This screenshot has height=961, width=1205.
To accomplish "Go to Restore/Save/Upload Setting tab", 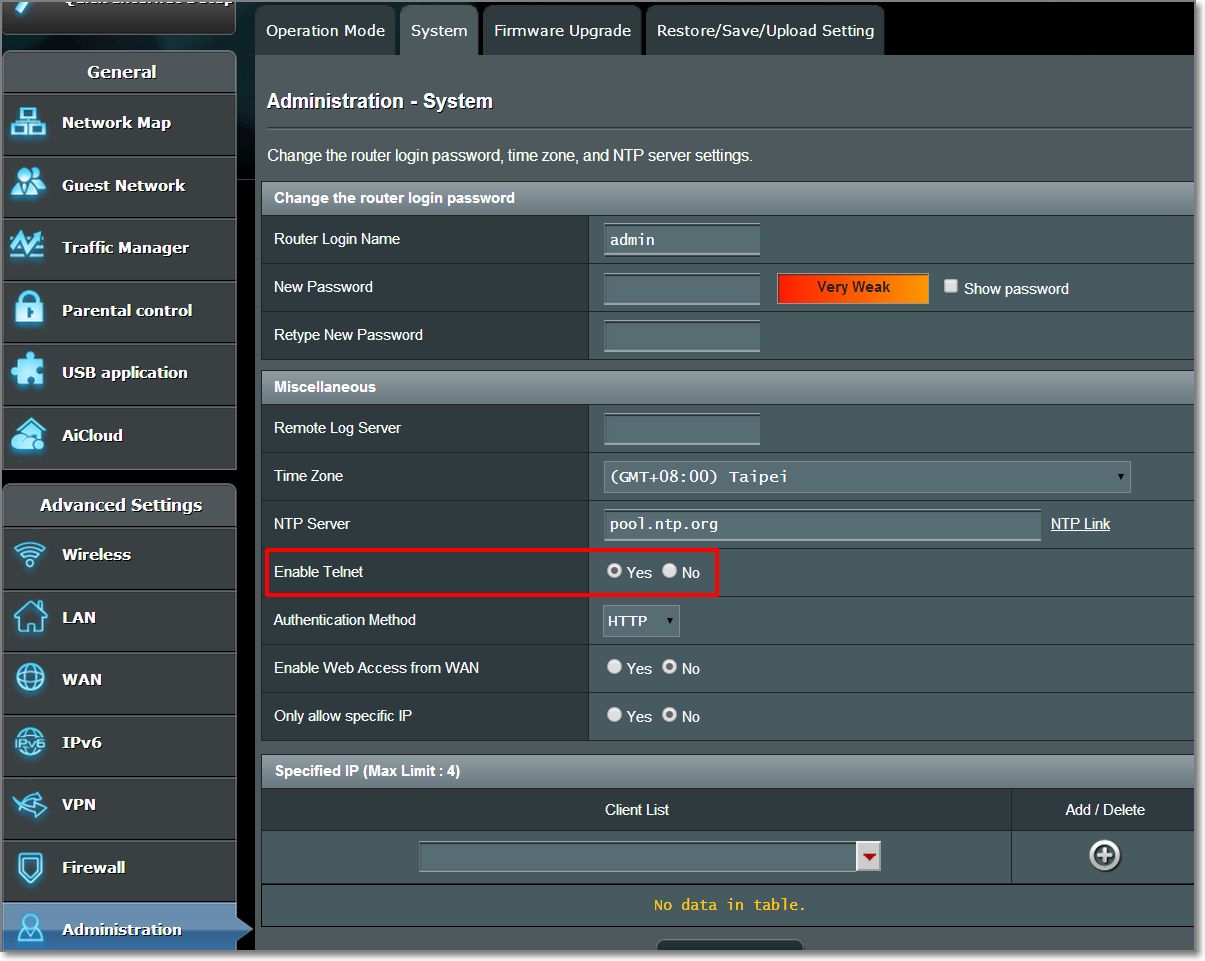I will tap(765, 31).
